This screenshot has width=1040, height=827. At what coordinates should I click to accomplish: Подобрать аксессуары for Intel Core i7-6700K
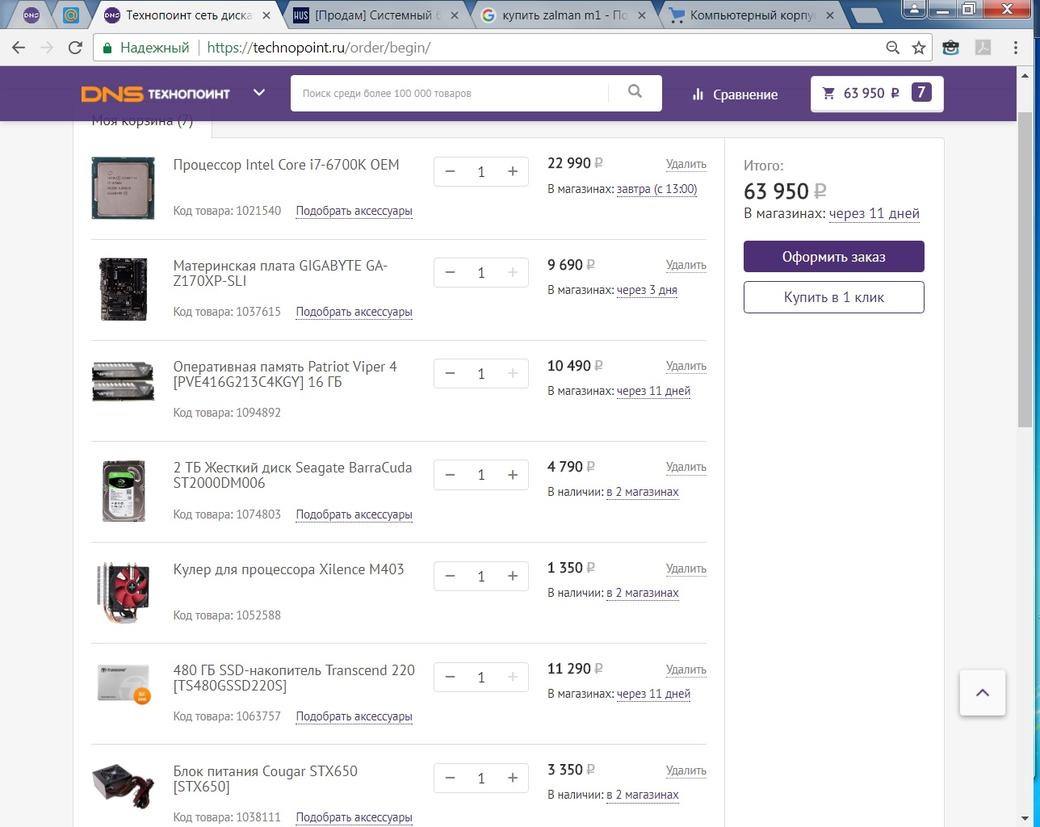[x=354, y=211]
